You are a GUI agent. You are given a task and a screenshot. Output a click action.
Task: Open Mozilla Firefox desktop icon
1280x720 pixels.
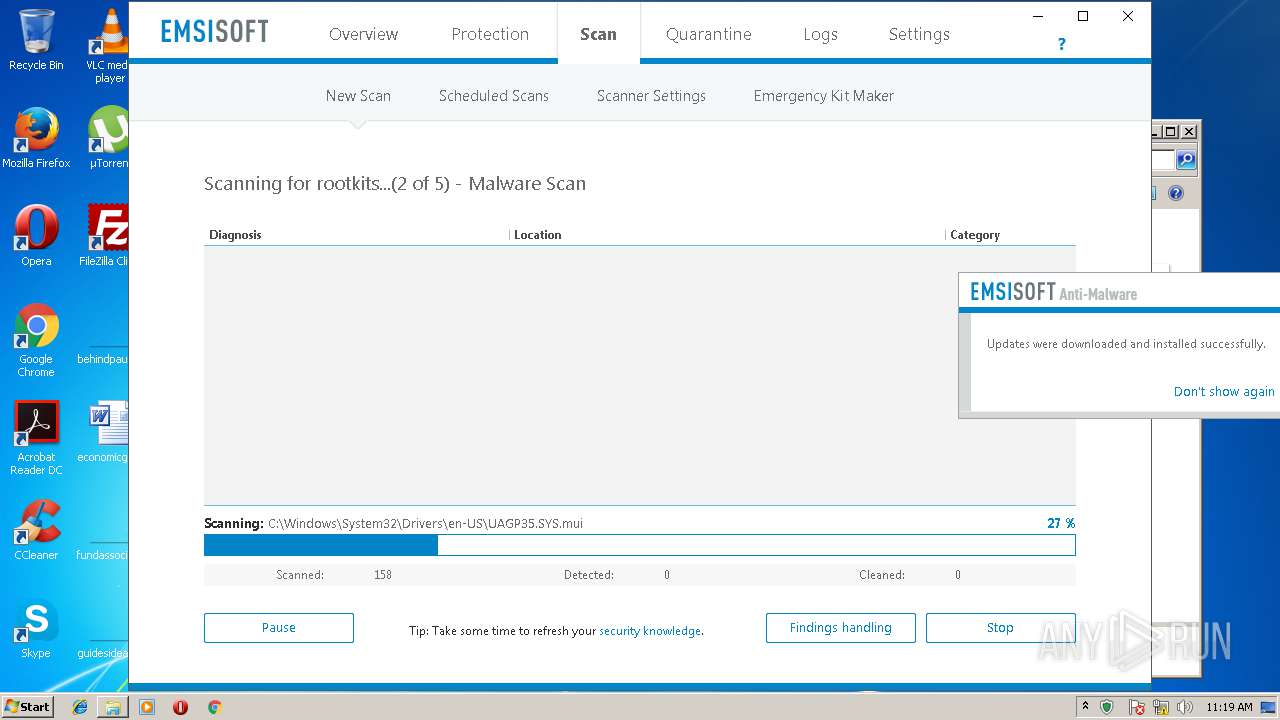(36, 138)
